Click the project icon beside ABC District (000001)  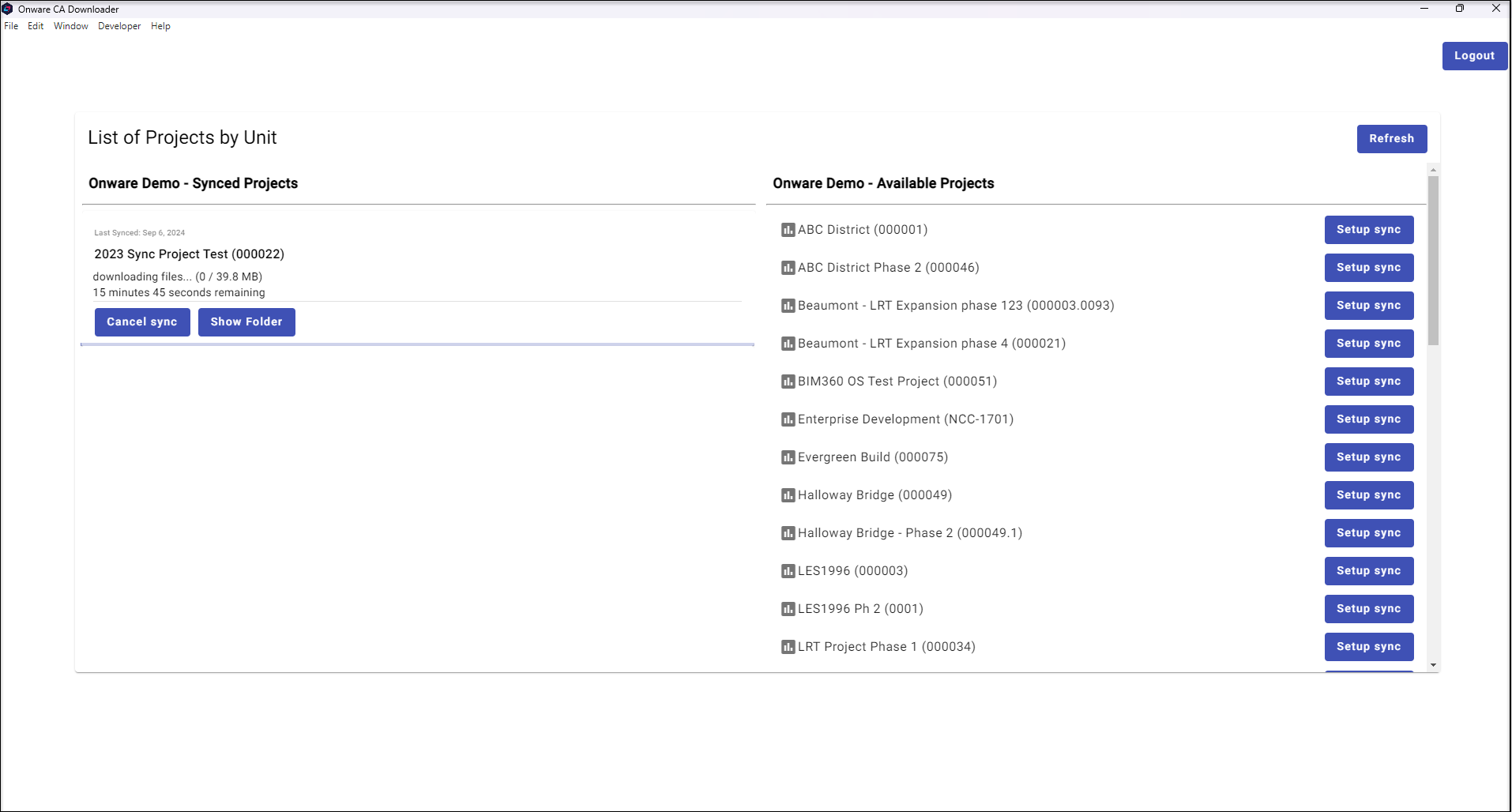click(788, 230)
